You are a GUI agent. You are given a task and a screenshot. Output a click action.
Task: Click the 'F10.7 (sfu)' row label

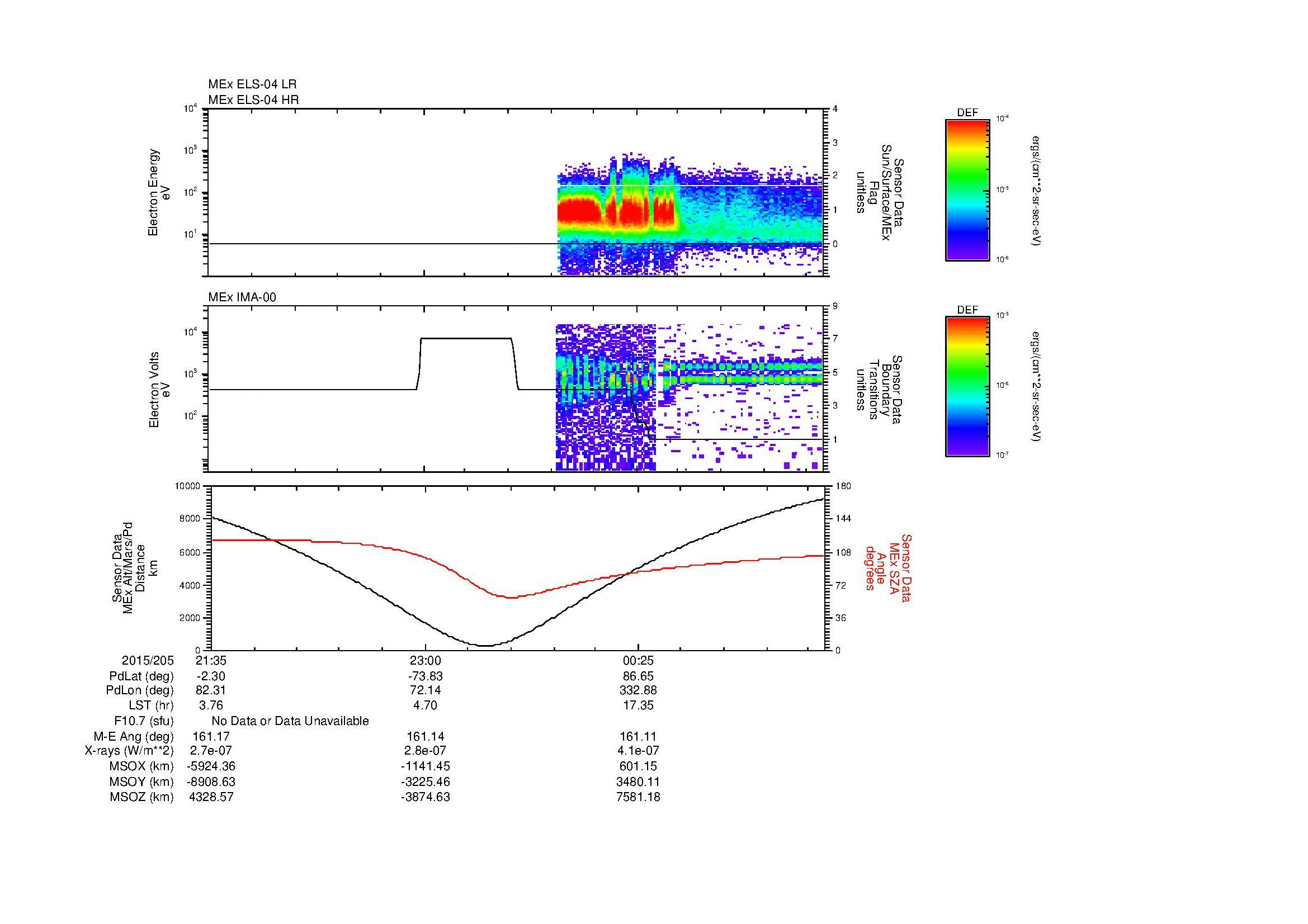(x=144, y=721)
